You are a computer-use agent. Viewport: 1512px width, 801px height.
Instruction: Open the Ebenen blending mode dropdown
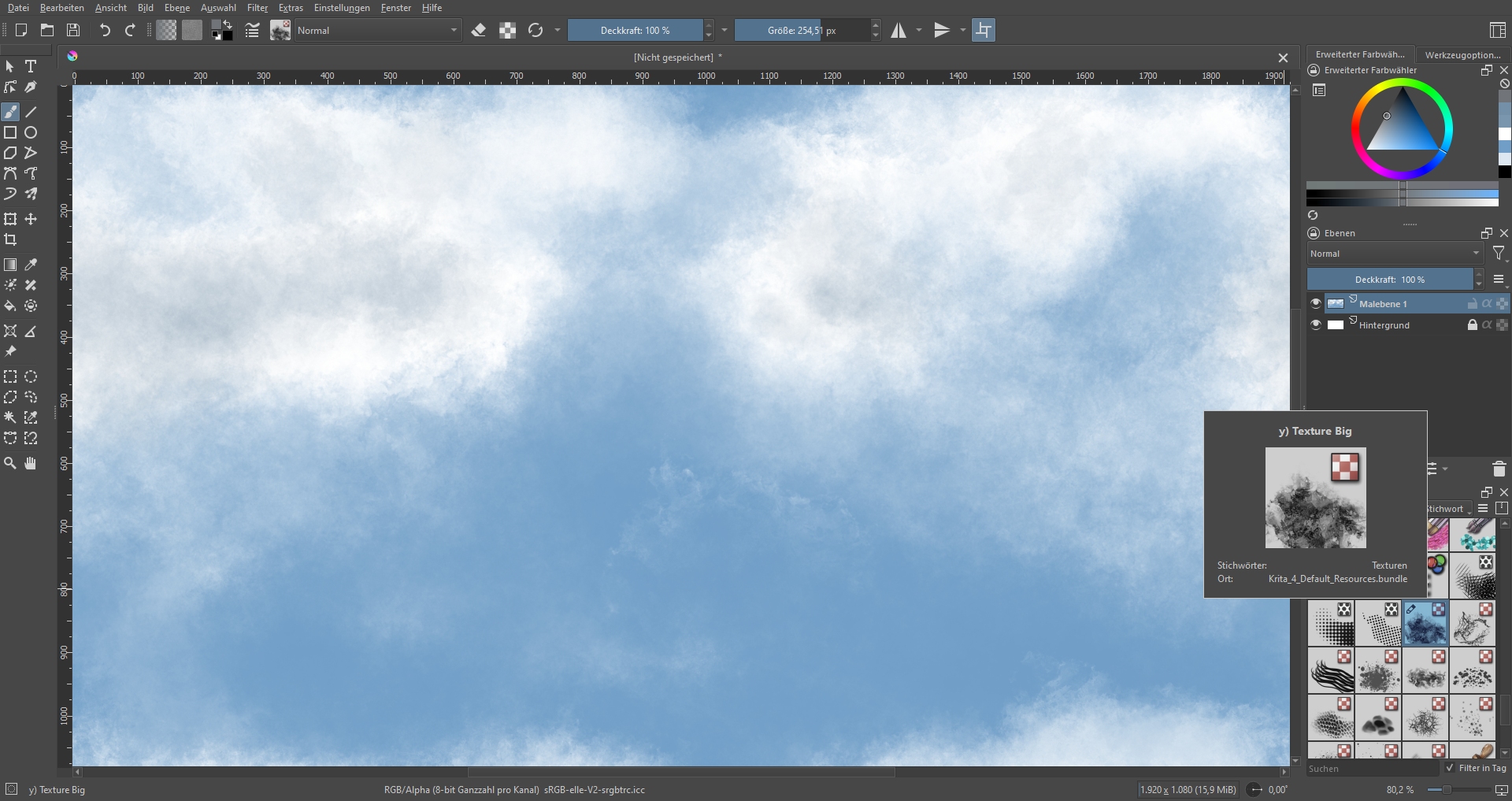(x=1395, y=254)
